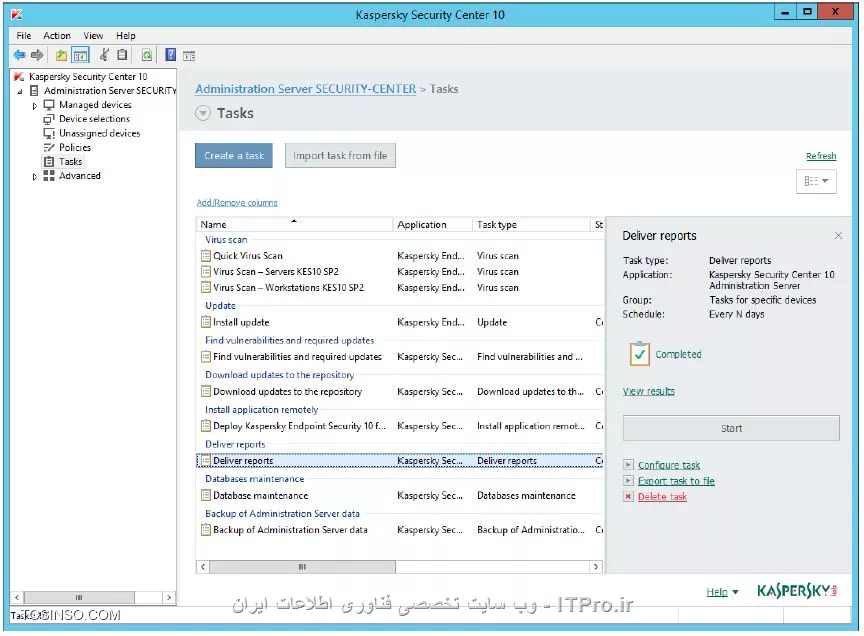The image size is (864, 636).
Task: Open the Add/Remove columns link
Action: 237,203
